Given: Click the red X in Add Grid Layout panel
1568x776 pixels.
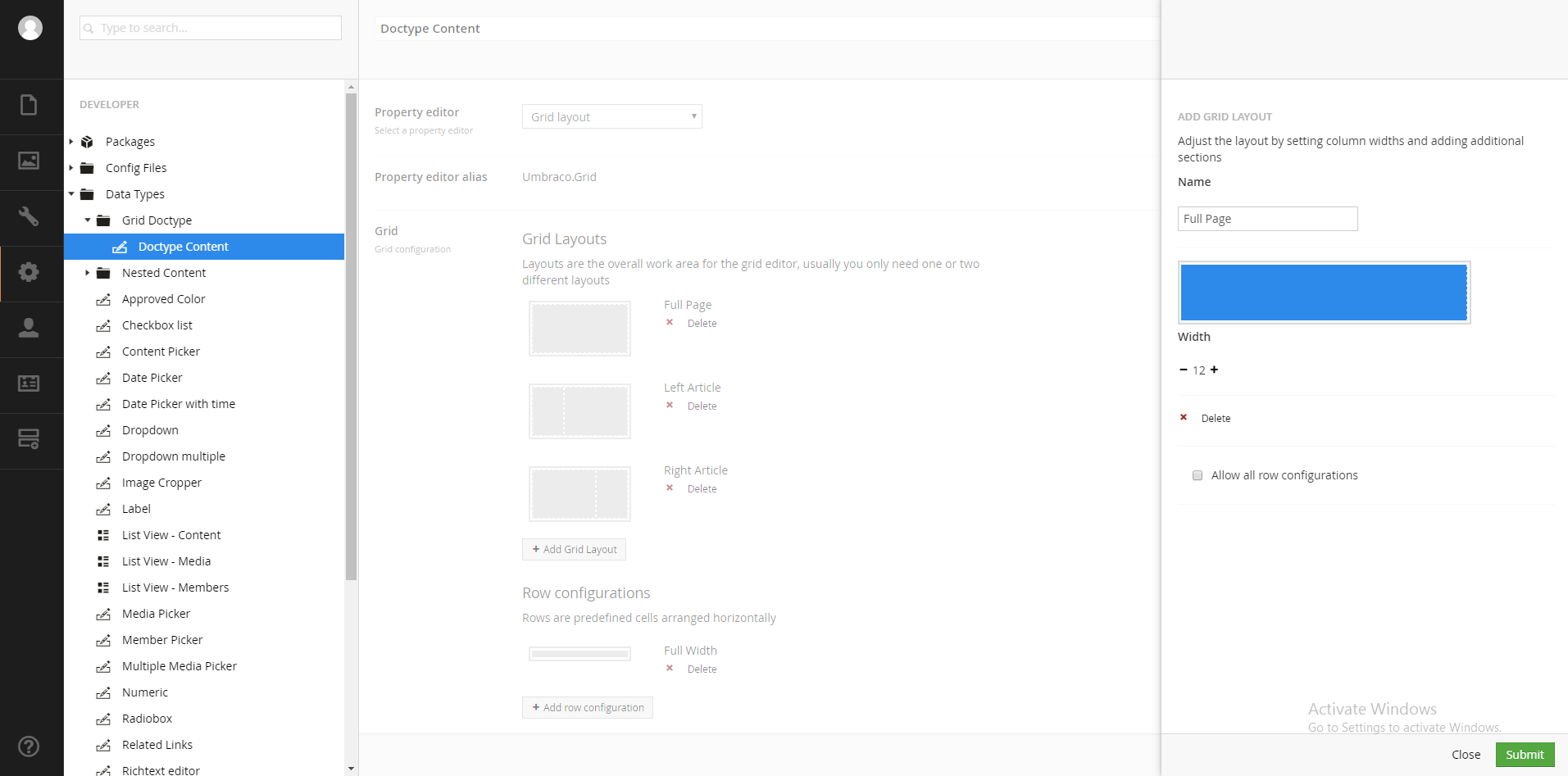Looking at the screenshot, I should click(x=1184, y=418).
